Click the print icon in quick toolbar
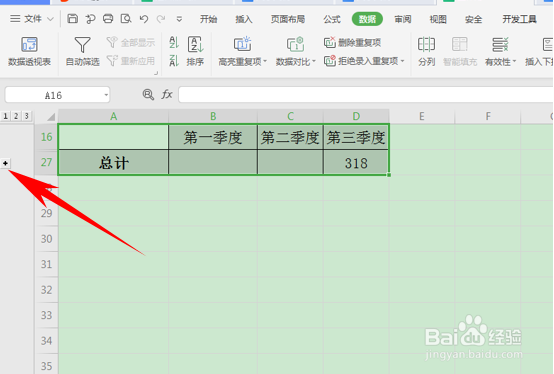Image resolution: width=554 pixels, height=374 pixels. point(108,18)
